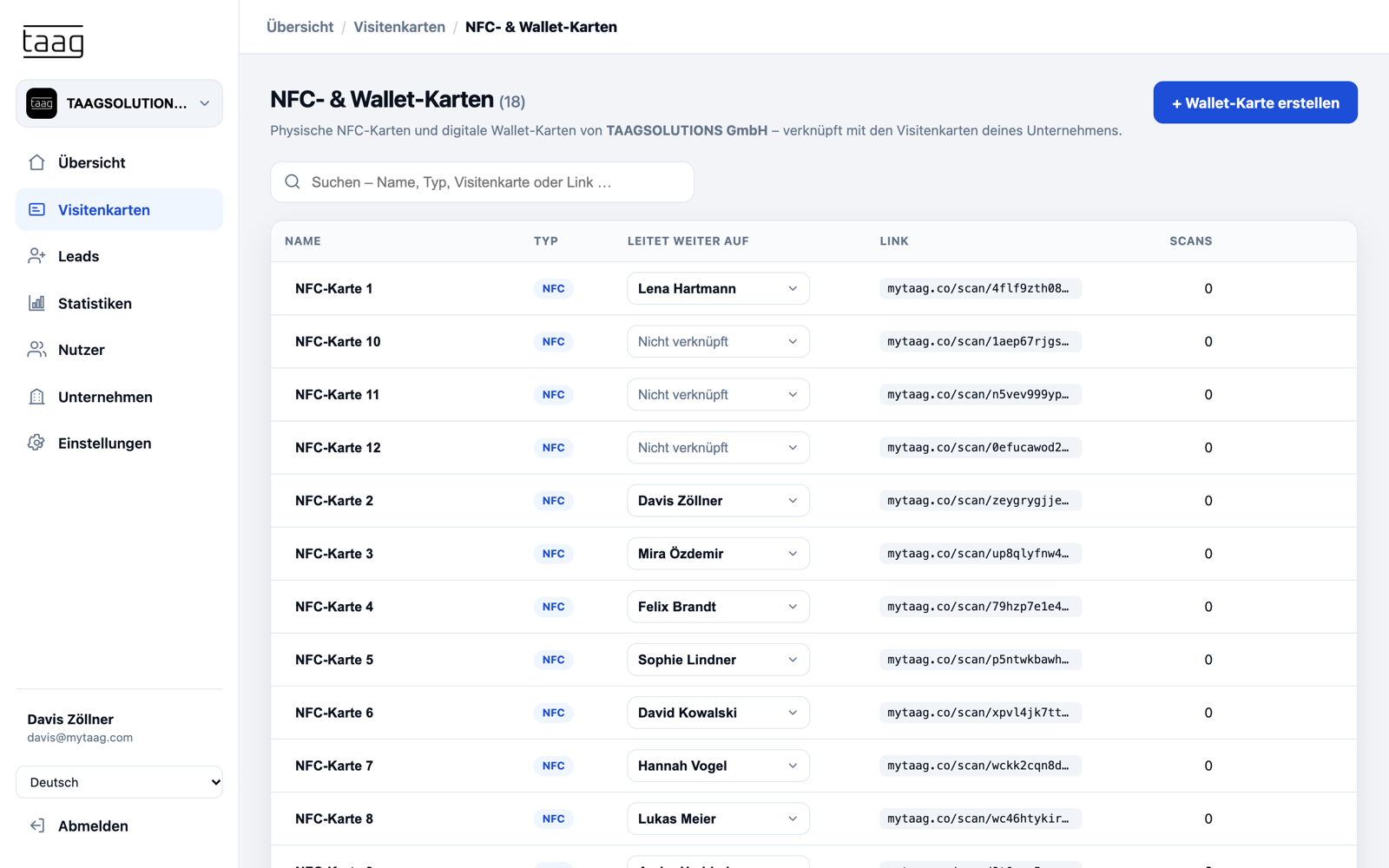This screenshot has width=1389, height=868.
Task: Open the Leads menu item
Action: coord(119,256)
